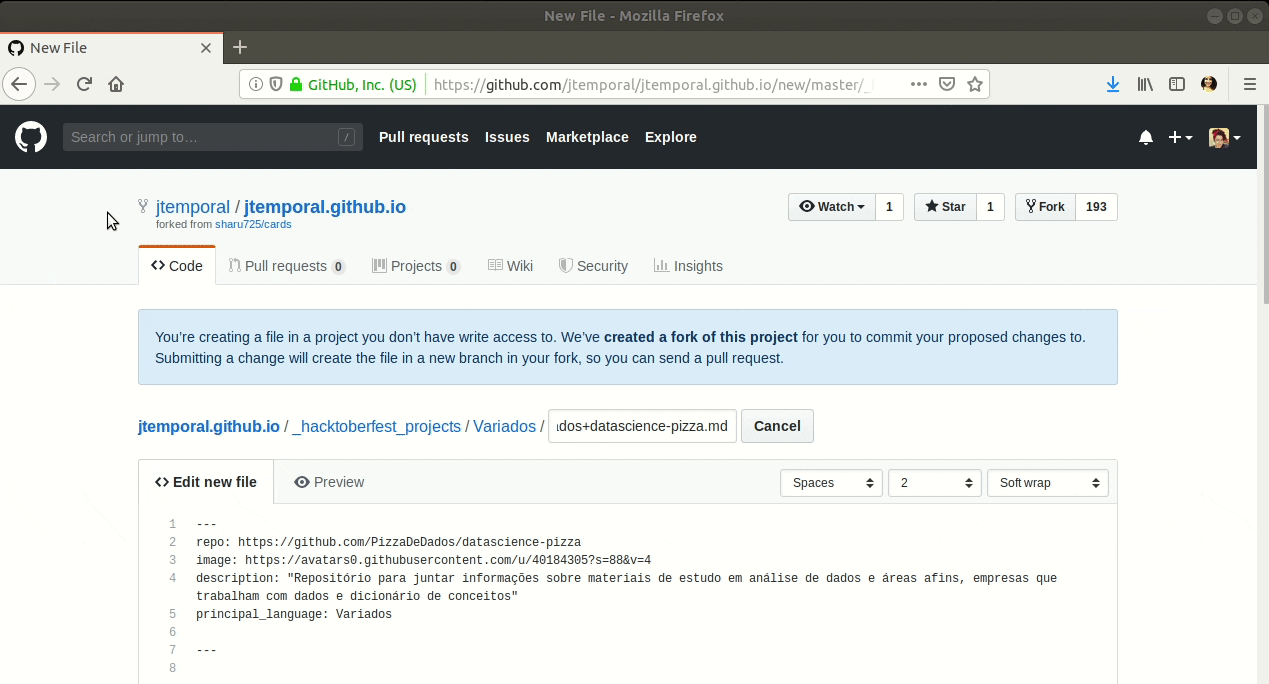1269x684 pixels.
Task: Open Firefox downloads arrow
Action: coord(1113,84)
